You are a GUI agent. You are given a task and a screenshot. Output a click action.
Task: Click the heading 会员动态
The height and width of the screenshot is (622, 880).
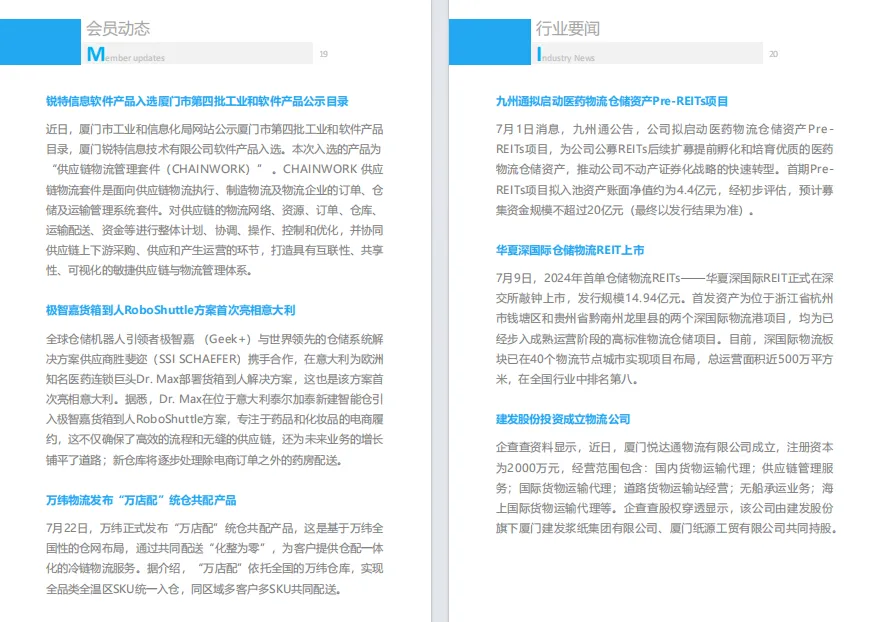click(118, 29)
